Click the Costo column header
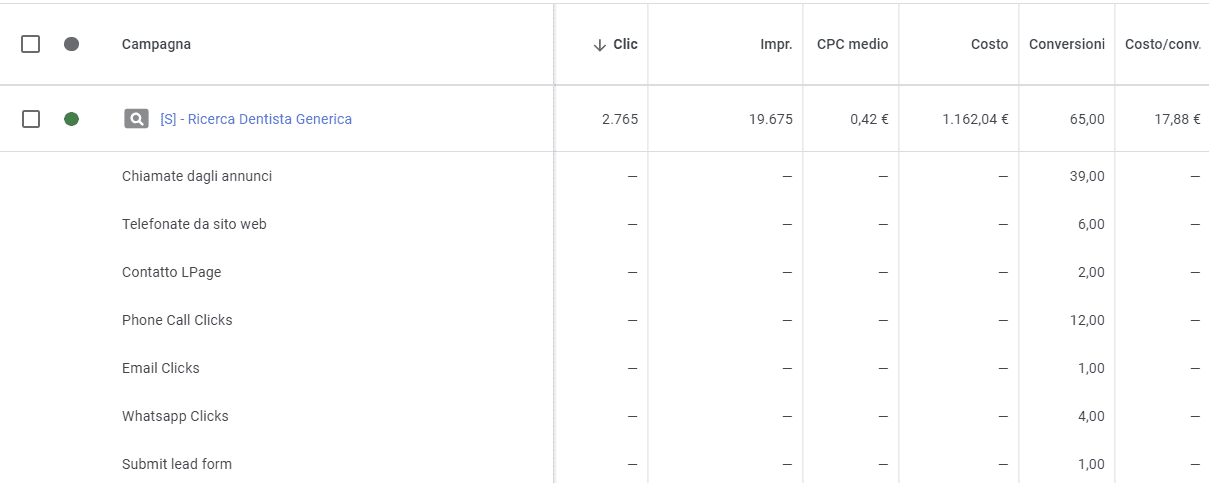This screenshot has height=483, width=1209. pos(989,44)
